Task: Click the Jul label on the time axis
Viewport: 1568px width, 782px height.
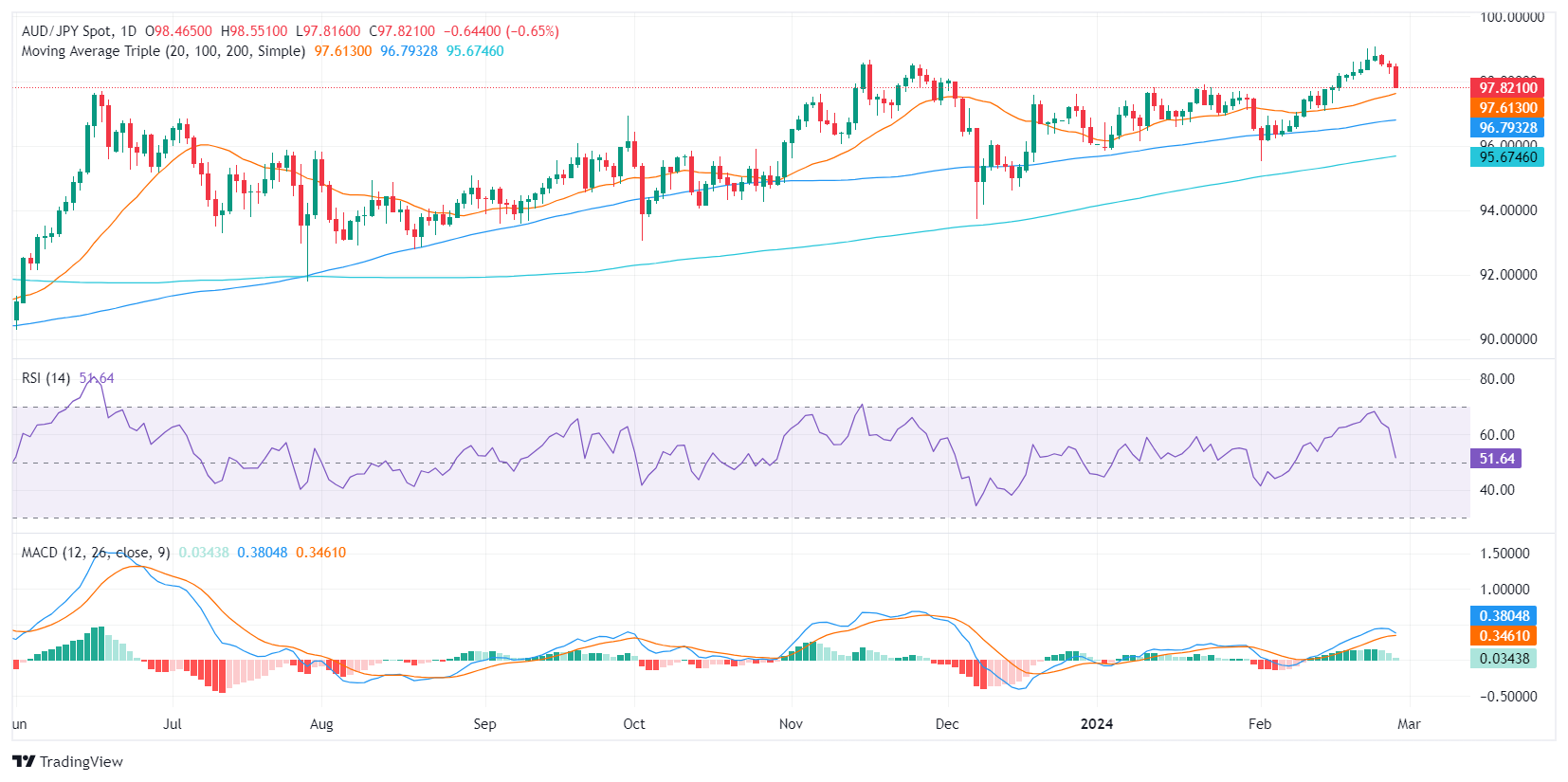Action: click(172, 724)
